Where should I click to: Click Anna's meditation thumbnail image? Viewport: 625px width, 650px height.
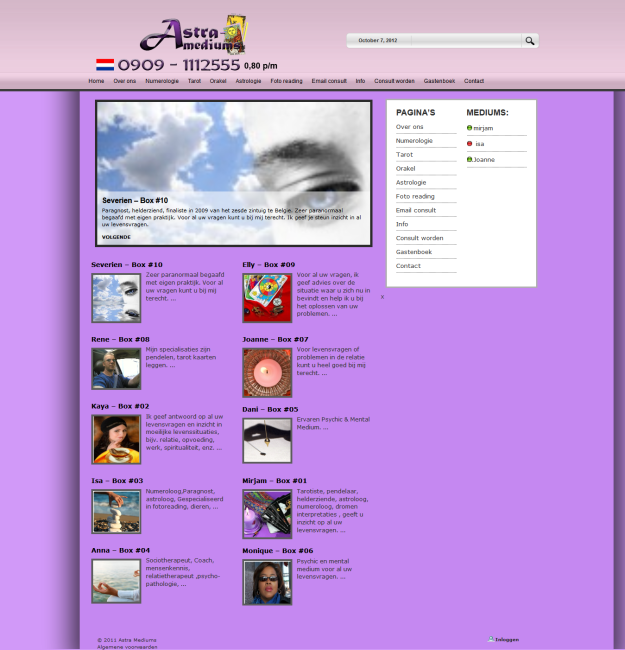click(116, 581)
